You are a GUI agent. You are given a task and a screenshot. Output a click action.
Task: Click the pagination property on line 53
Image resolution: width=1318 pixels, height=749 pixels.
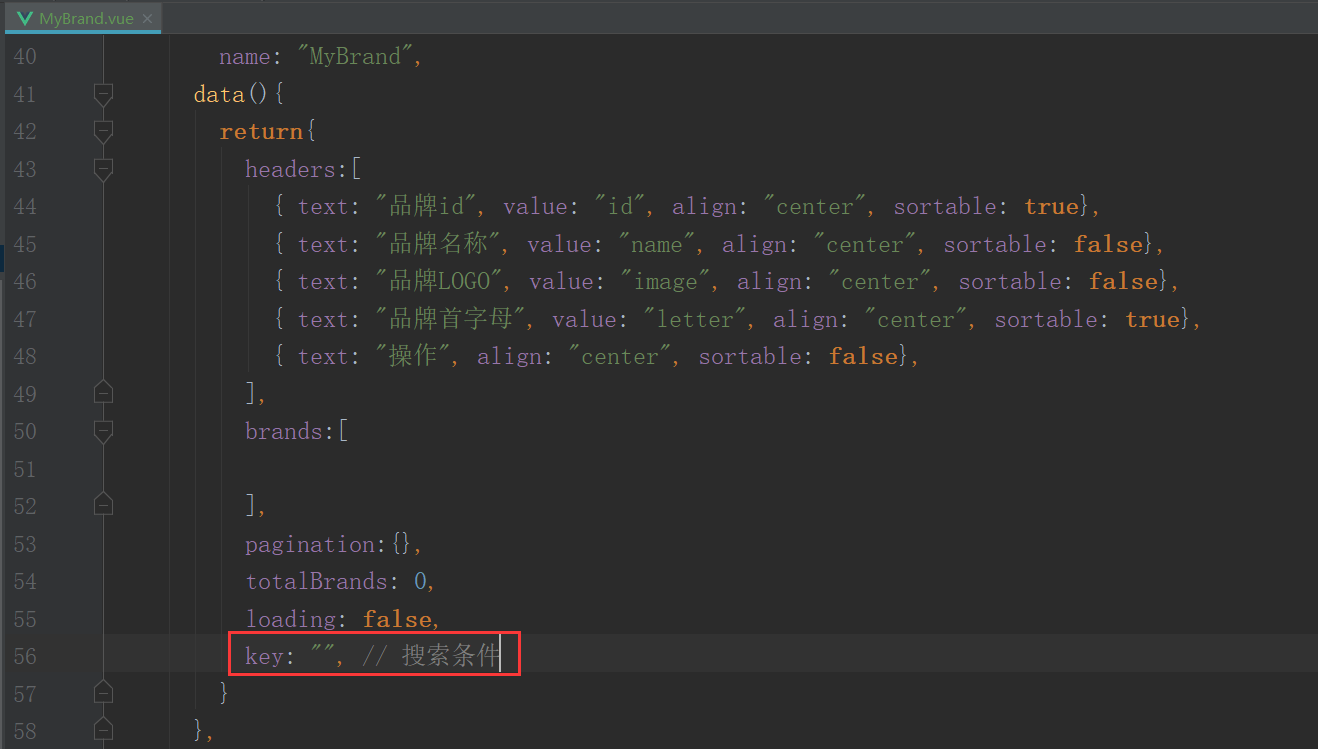click(x=309, y=544)
